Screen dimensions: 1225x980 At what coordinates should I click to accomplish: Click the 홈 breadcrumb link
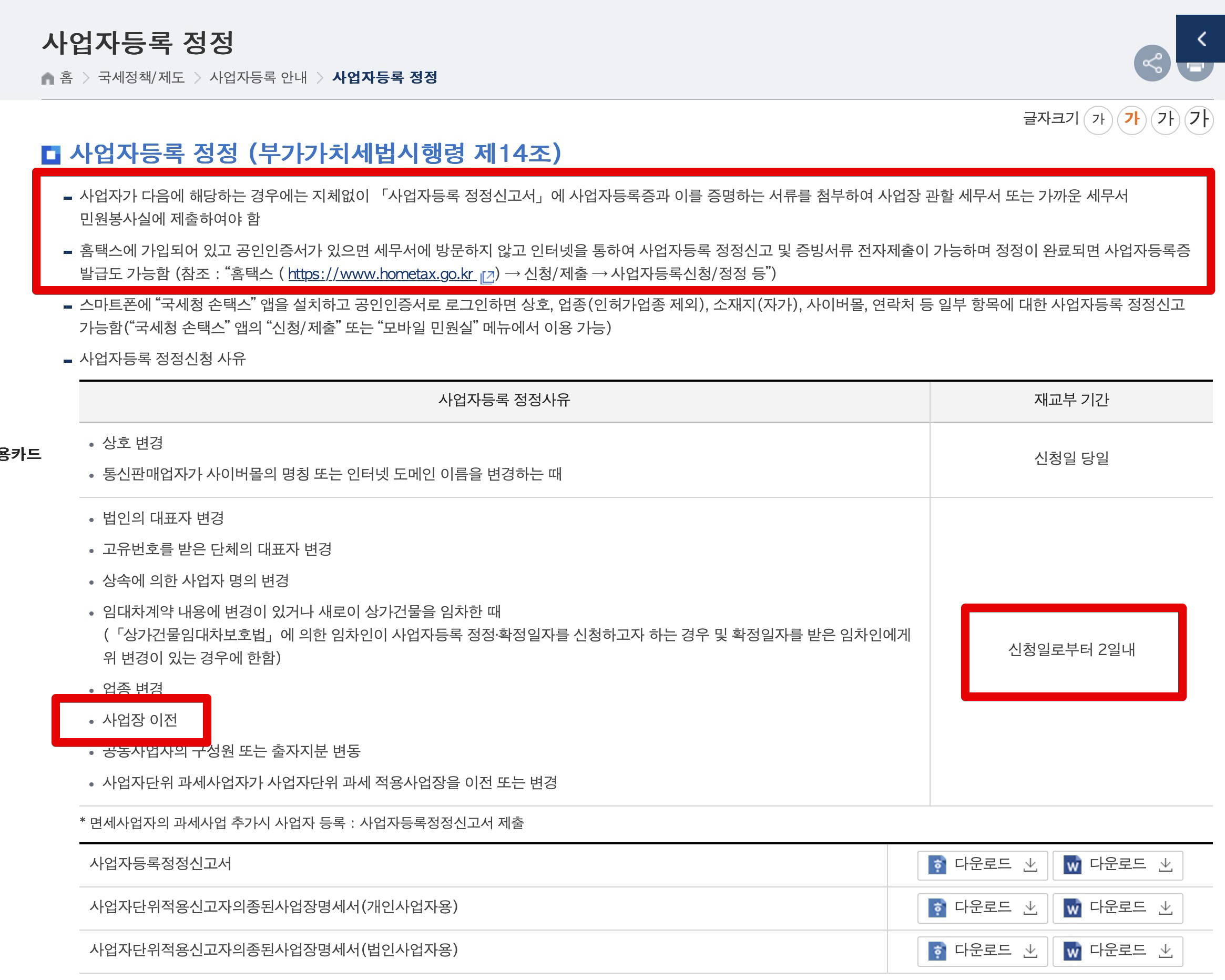[66, 77]
